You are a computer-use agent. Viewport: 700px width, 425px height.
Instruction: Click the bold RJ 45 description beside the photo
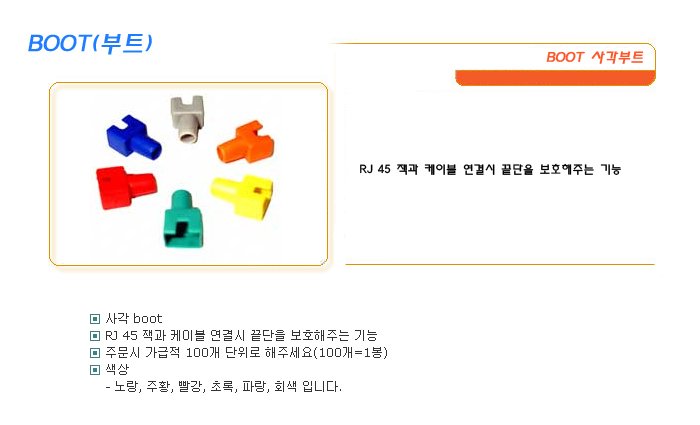tap(490, 169)
